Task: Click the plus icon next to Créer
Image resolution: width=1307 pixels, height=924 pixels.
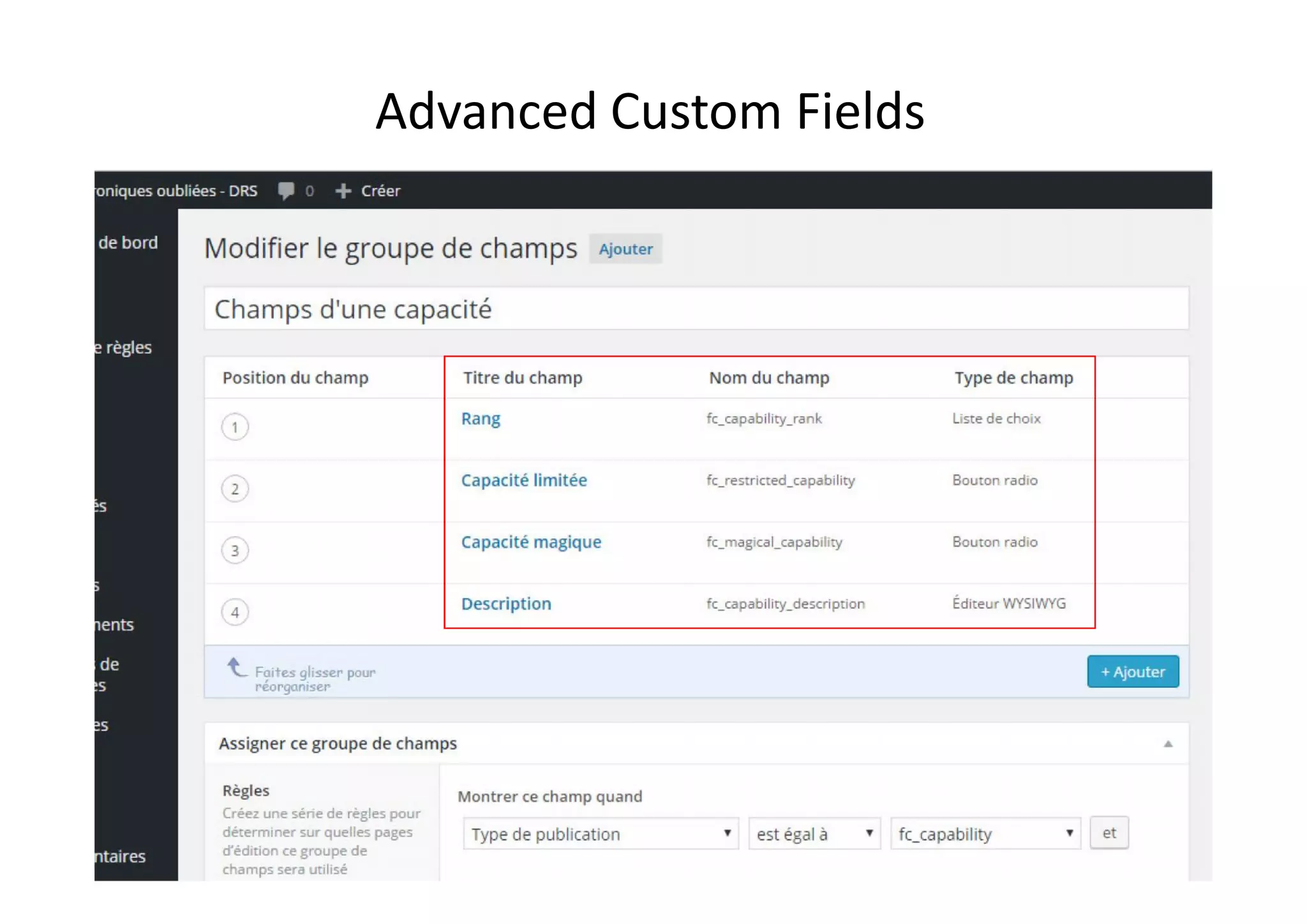Action: [x=343, y=191]
